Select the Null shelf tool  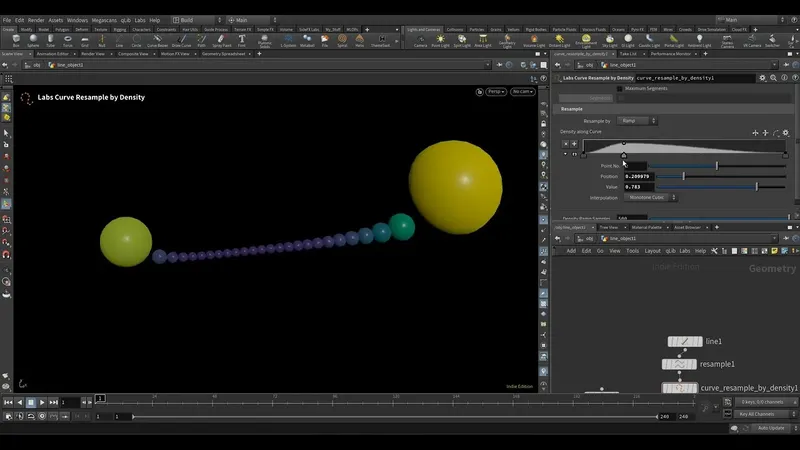(102, 40)
